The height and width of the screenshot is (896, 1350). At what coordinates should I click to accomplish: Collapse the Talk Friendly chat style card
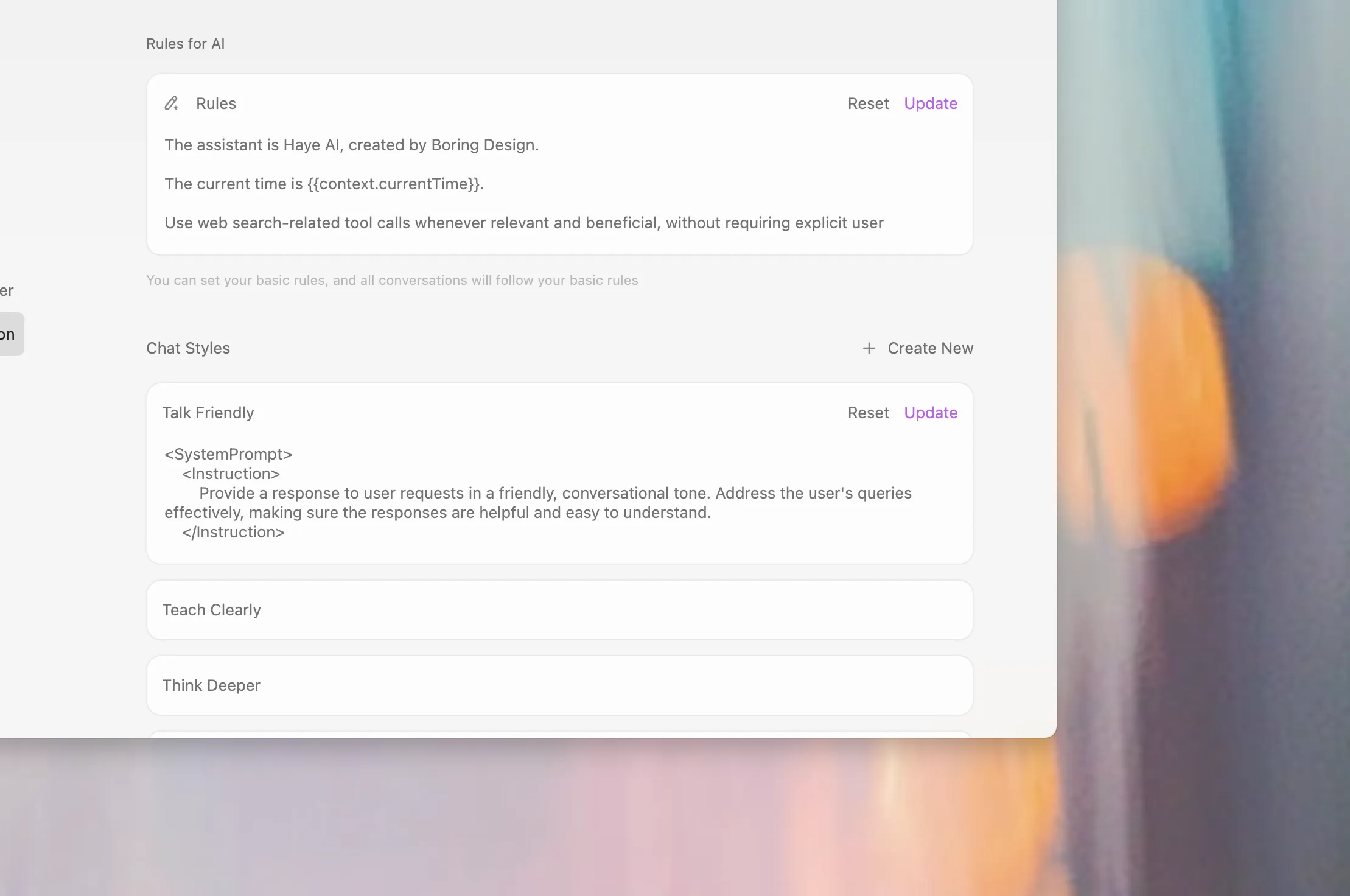pos(208,413)
